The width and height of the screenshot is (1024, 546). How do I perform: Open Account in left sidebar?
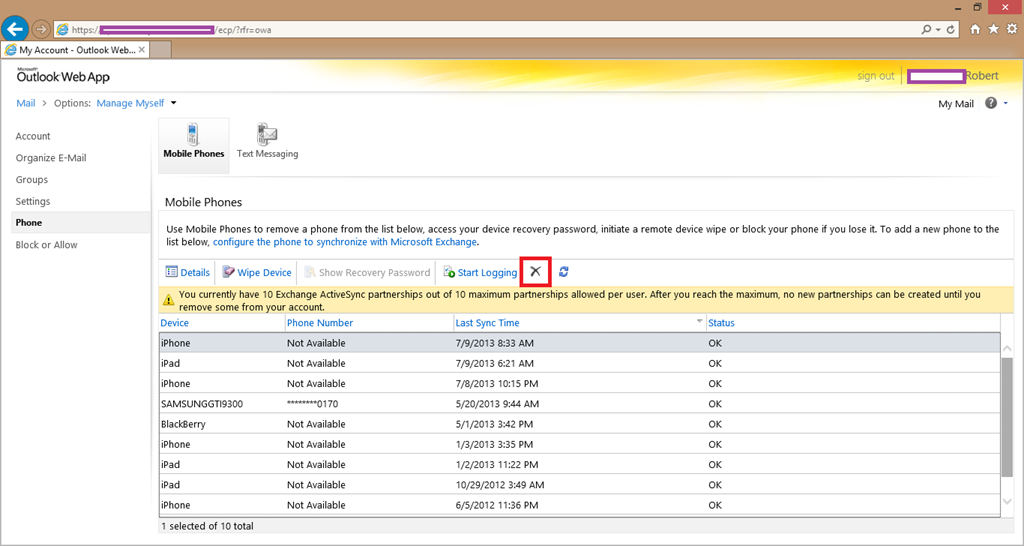tap(33, 136)
